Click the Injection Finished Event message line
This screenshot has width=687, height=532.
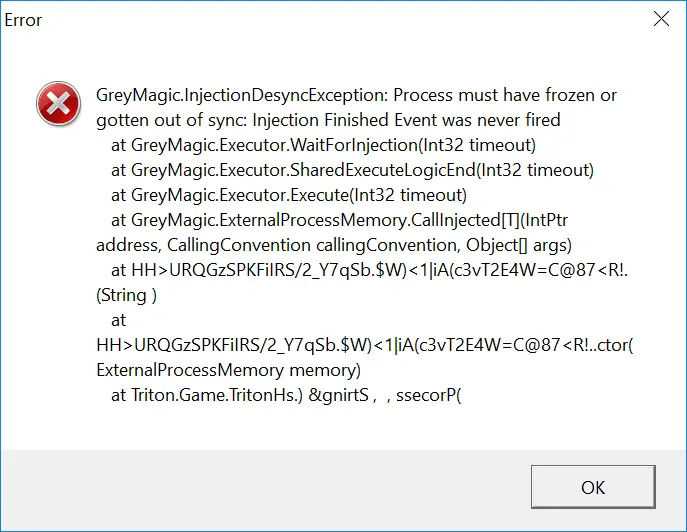[328, 120]
